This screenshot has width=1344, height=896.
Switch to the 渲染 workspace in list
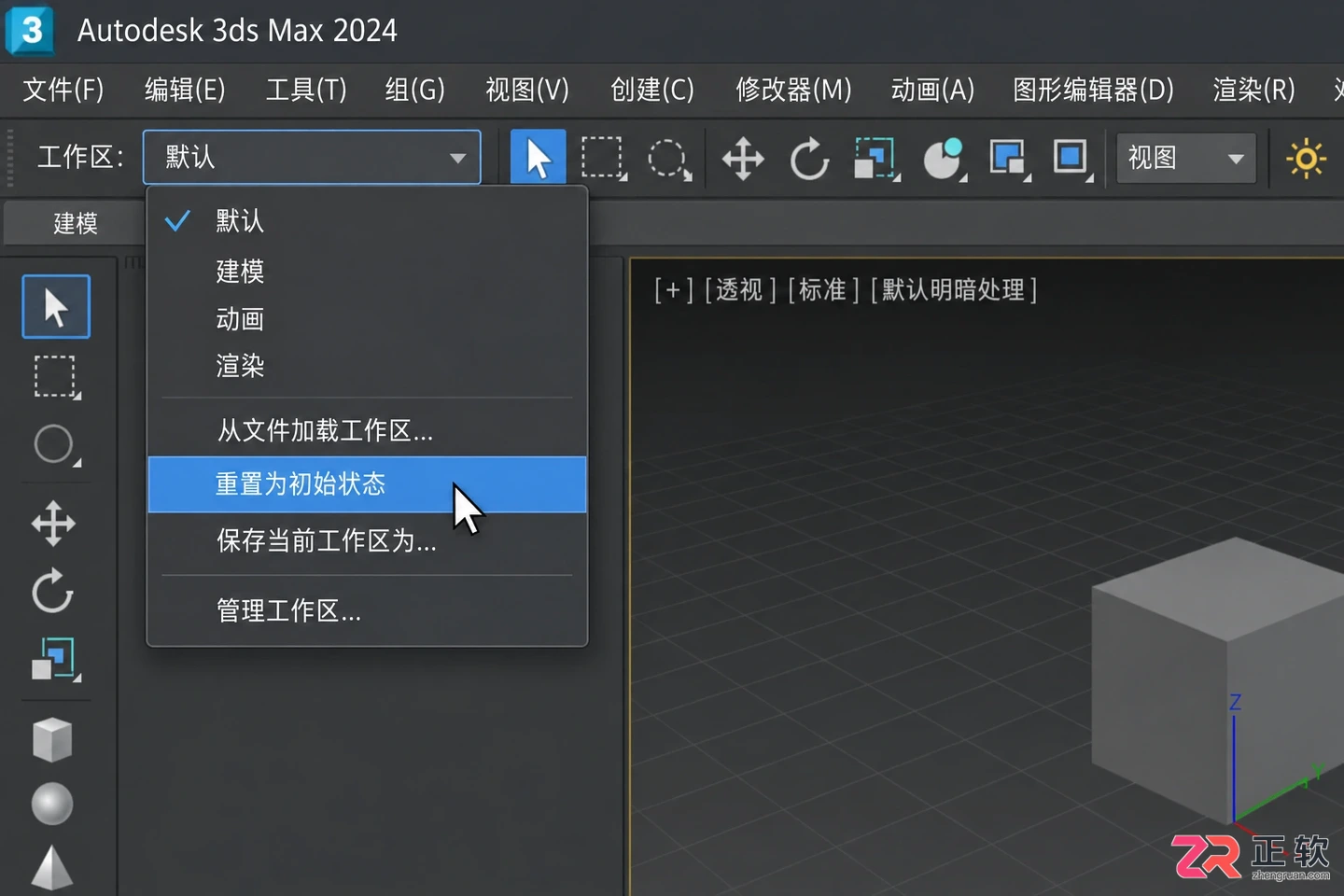[x=367, y=366]
